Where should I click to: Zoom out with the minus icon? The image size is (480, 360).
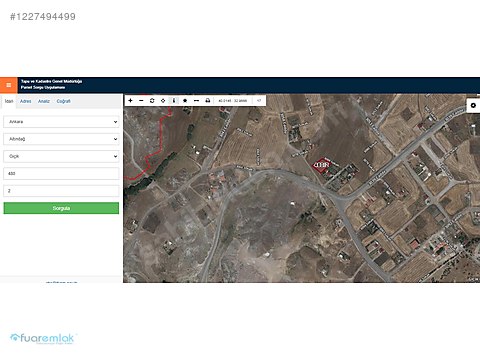(141, 100)
